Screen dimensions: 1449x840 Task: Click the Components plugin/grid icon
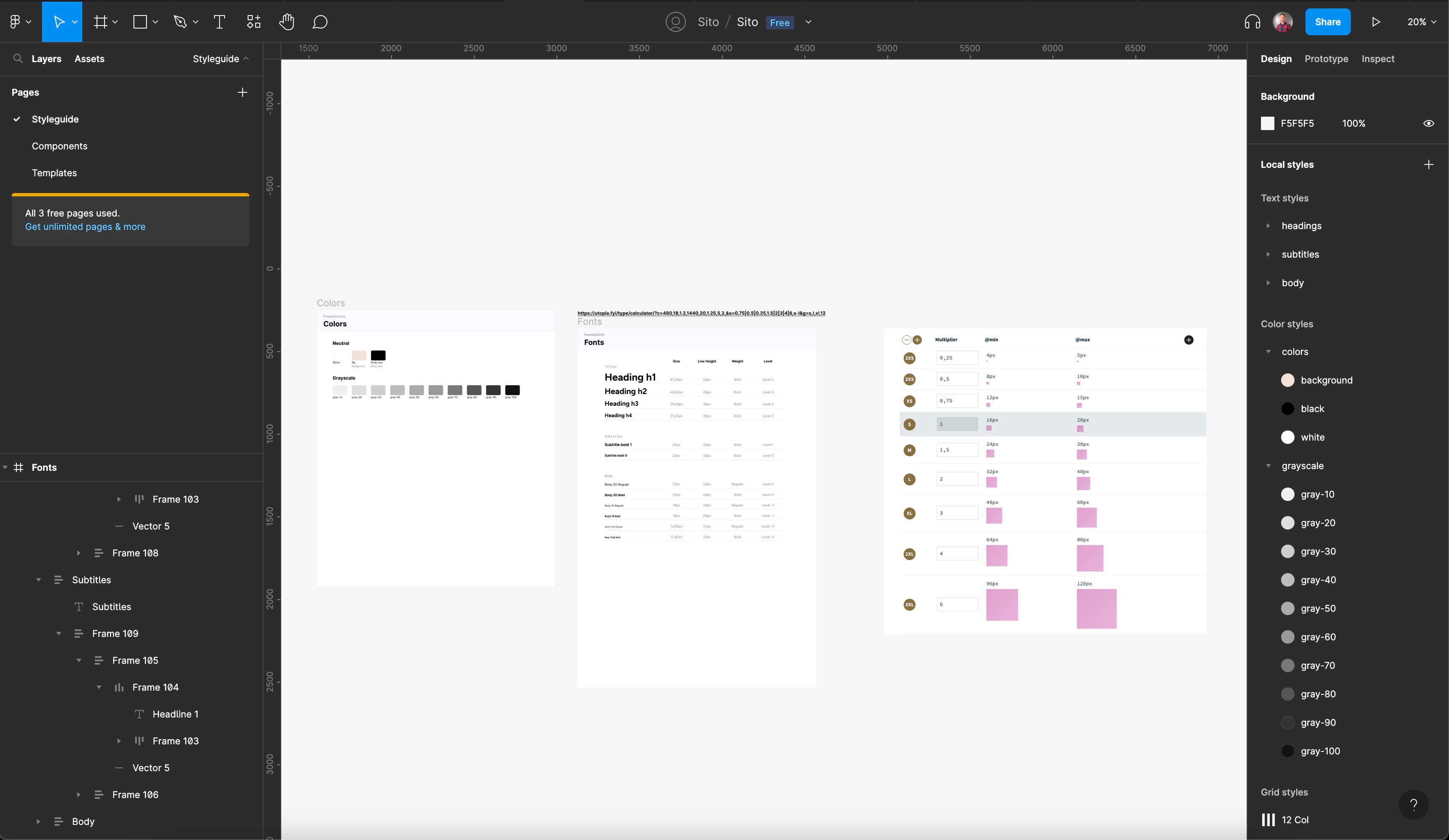(x=253, y=21)
